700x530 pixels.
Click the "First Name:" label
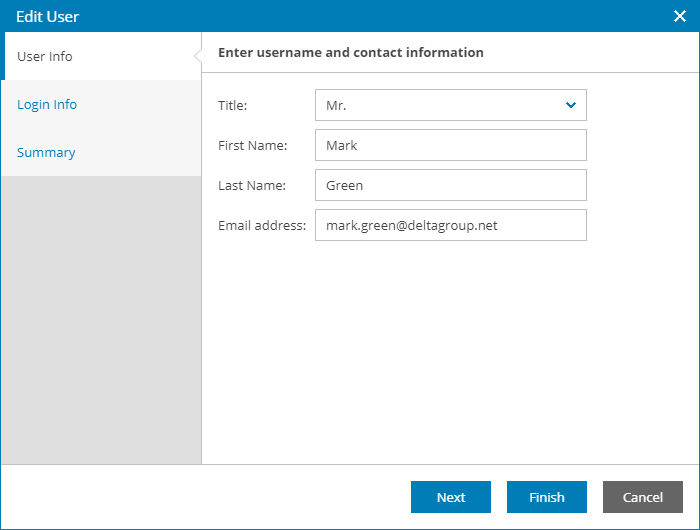pos(252,145)
